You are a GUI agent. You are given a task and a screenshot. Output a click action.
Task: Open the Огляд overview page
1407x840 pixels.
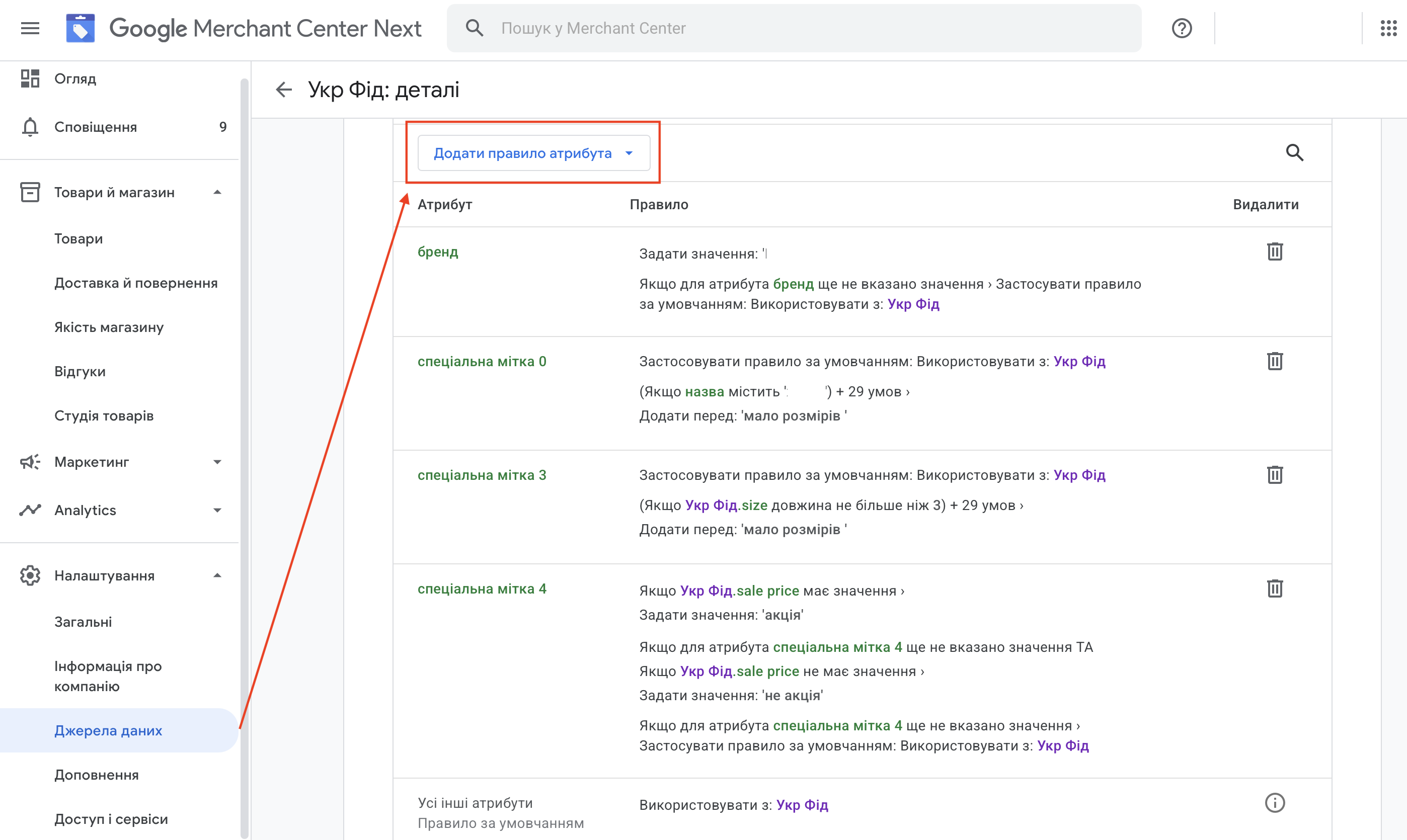tap(75, 78)
